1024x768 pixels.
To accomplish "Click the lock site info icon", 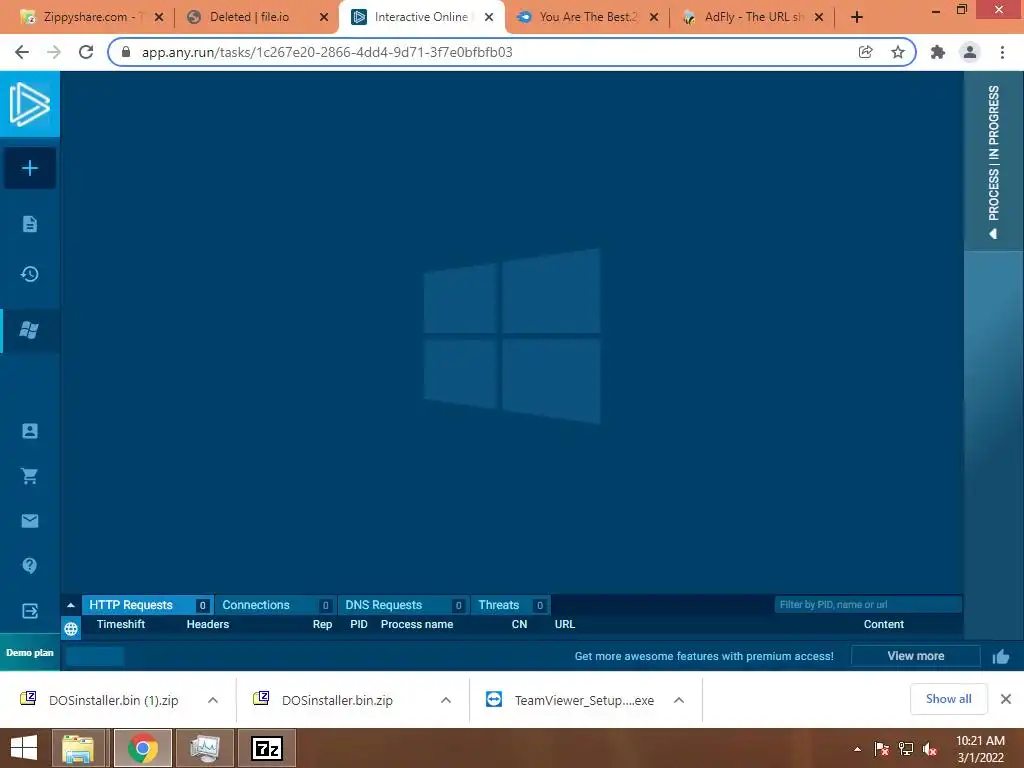I will [x=126, y=52].
